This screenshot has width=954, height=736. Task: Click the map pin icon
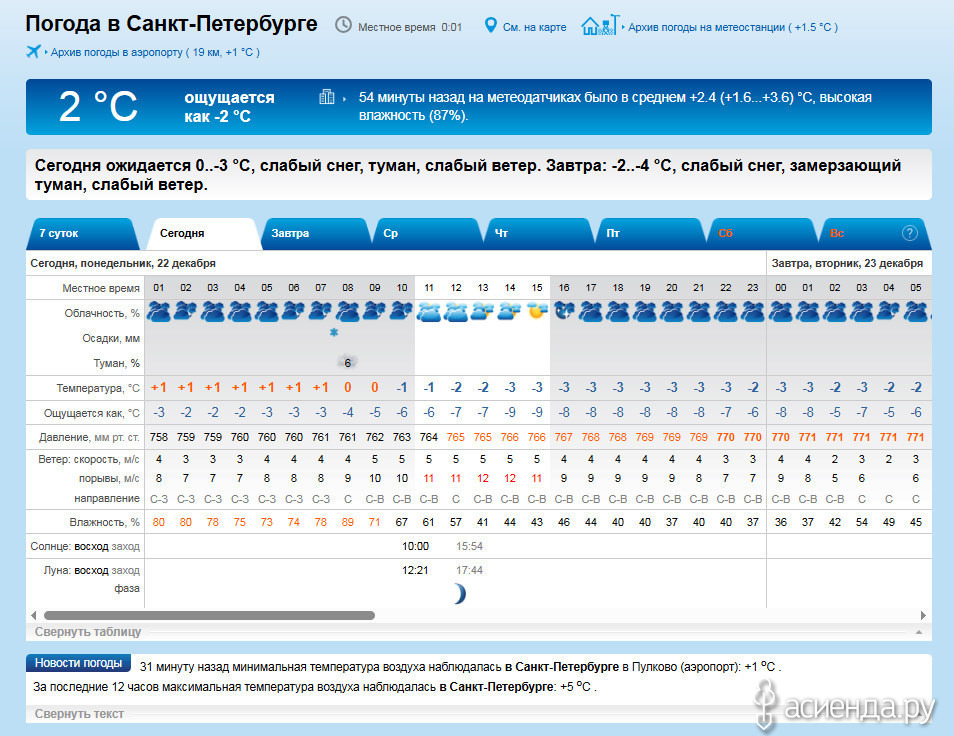tap(490, 25)
